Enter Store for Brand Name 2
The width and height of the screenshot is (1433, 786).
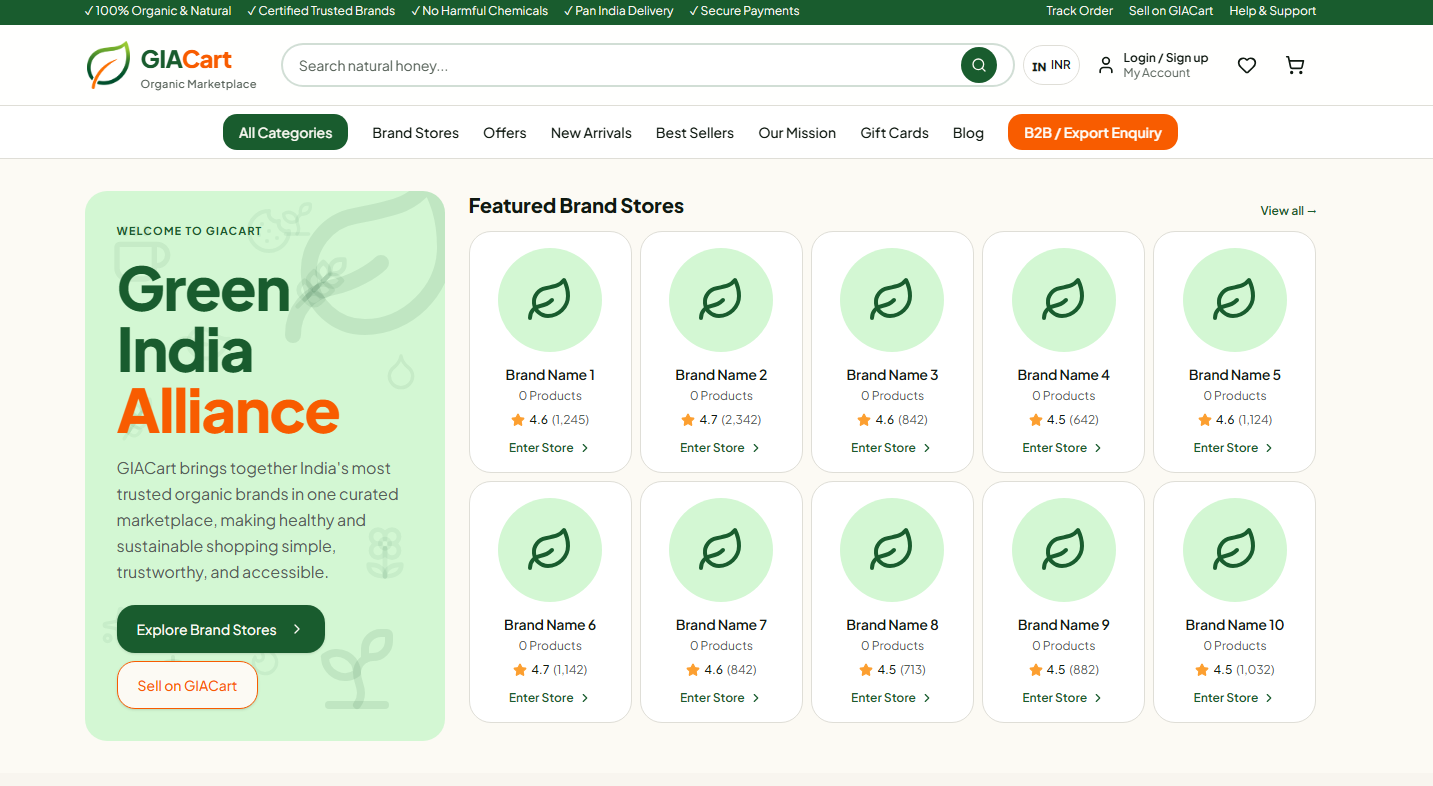(720, 448)
